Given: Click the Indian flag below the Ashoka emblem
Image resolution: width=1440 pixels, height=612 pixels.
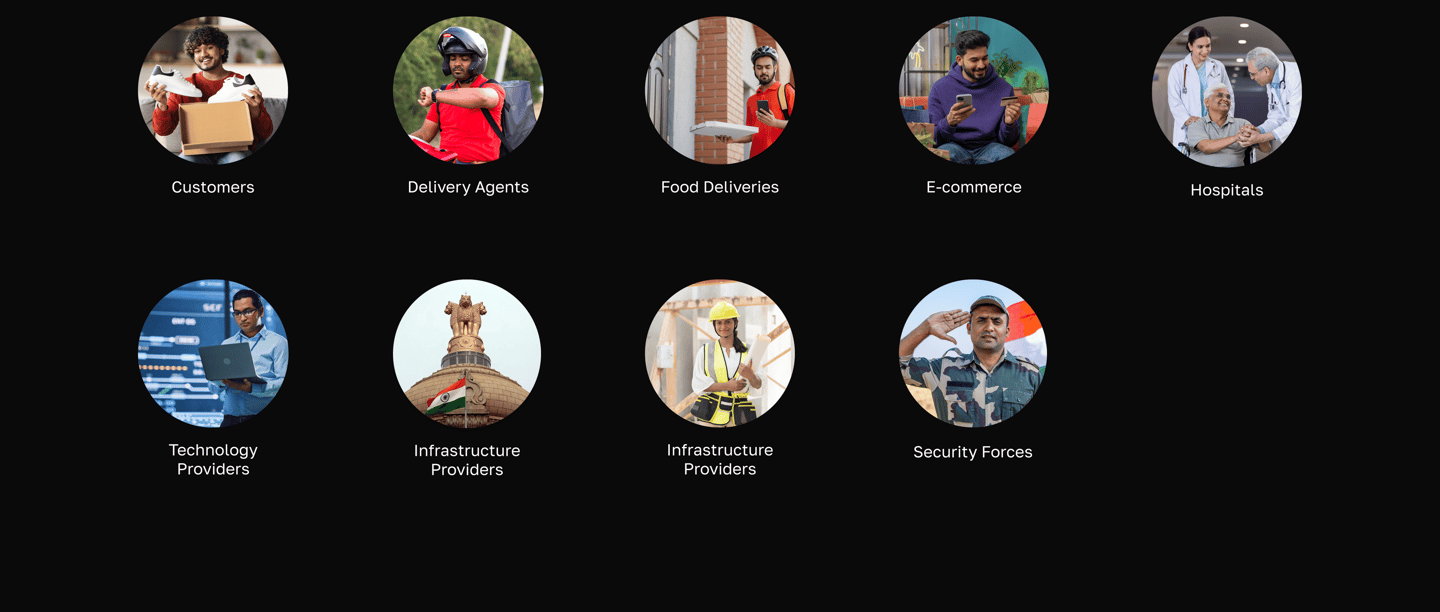Looking at the screenshot, I should (446, 396).
